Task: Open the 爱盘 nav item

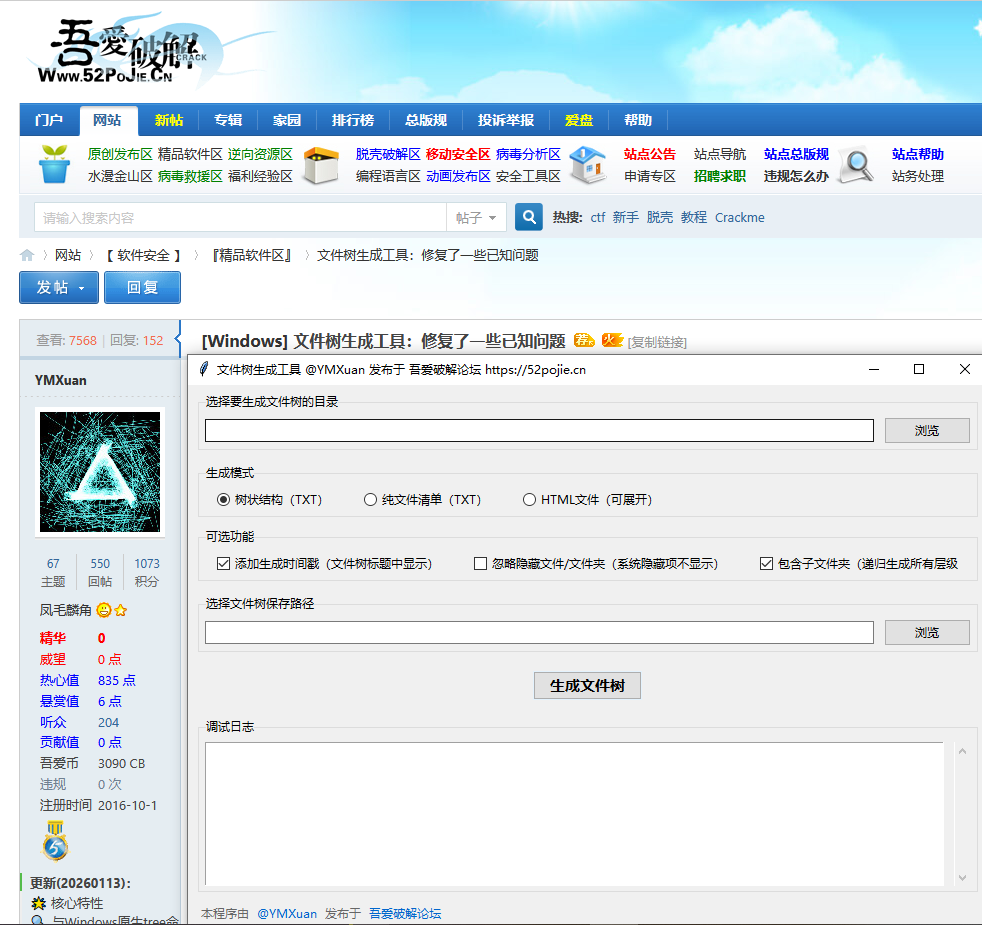Action: (579, 120)
